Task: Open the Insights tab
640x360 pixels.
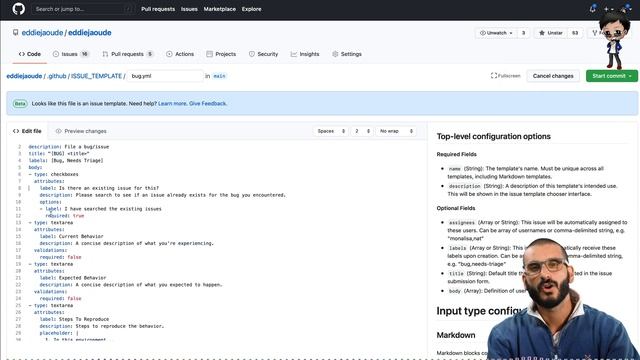Action: pos(305,54)
